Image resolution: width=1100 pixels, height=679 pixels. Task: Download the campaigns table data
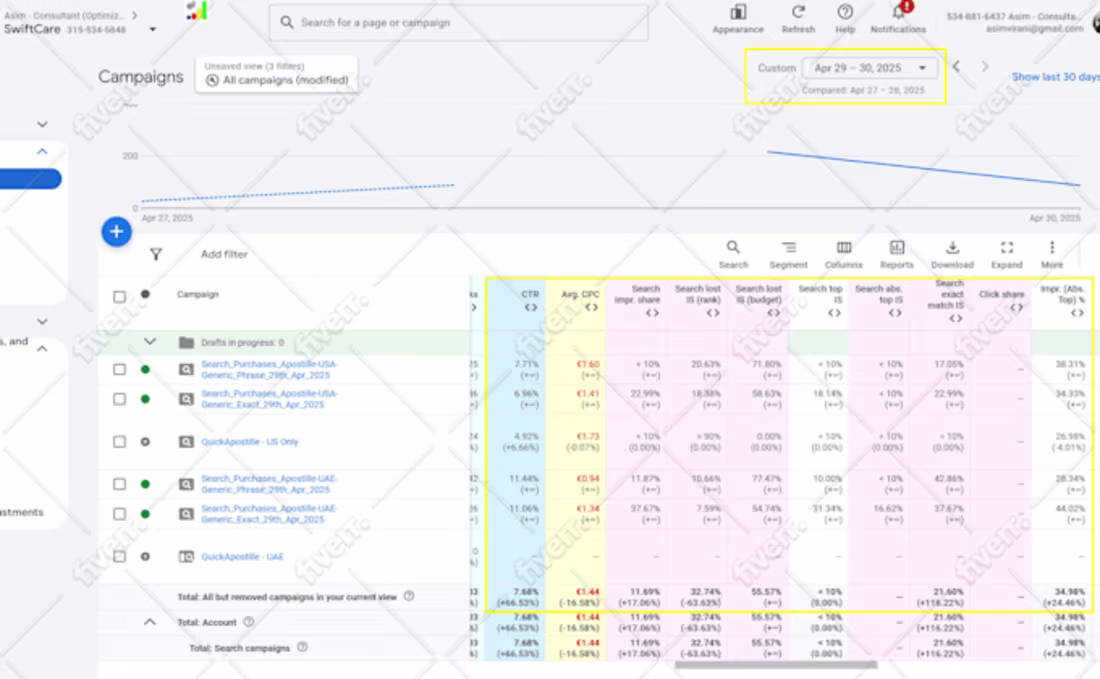click(951, 248)
